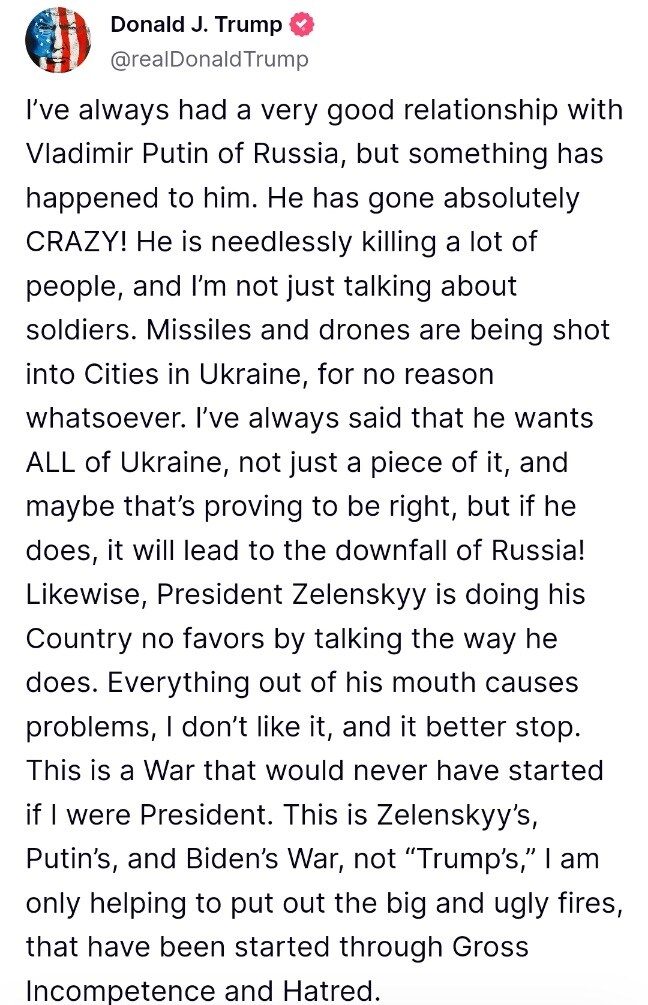648x1005 pixels.
Task: Click "Missiles and drones" in the post
Action: point(274,330)
